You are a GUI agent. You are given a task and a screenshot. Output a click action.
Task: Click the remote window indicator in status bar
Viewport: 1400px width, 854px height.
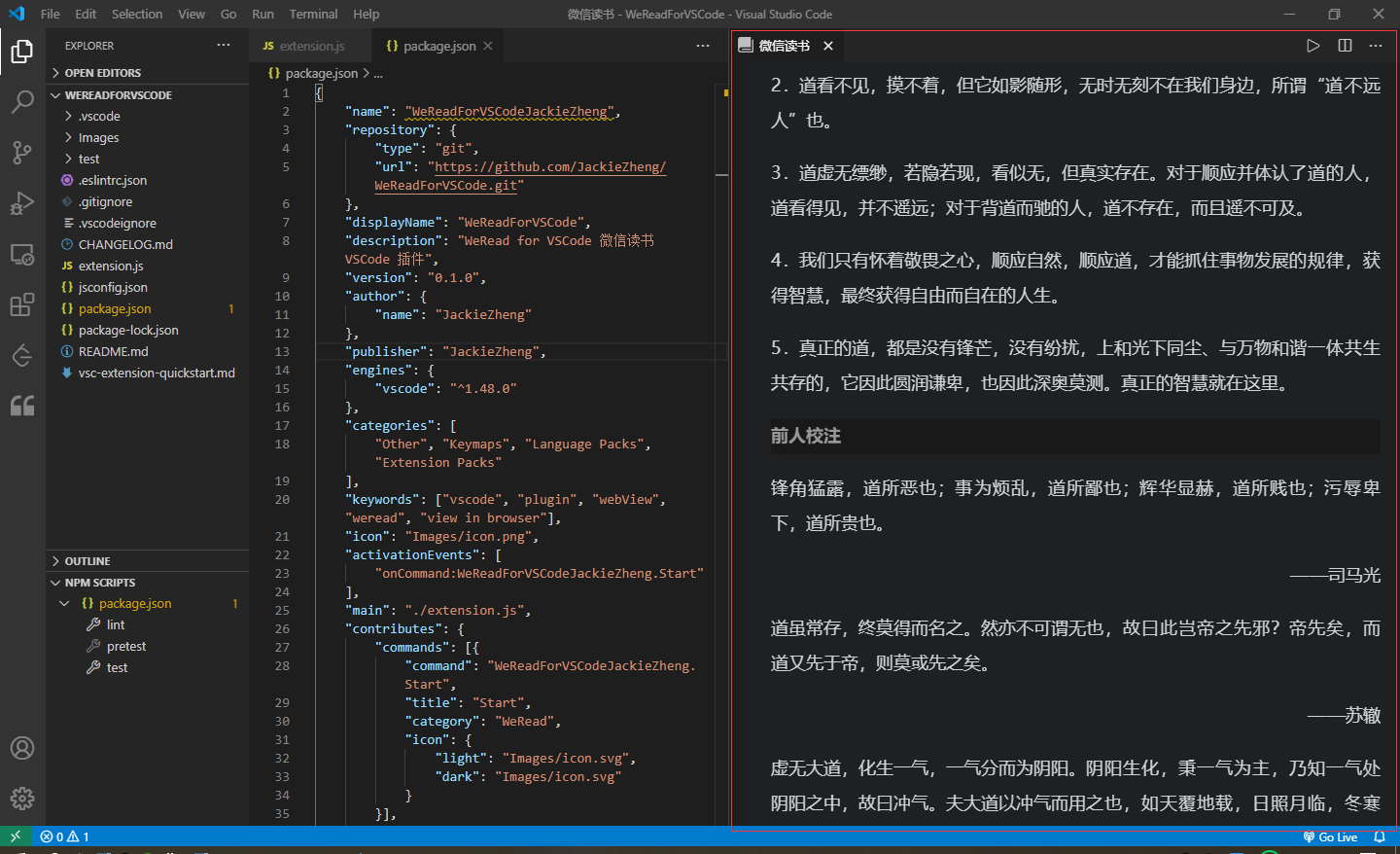pyautogui.click(x=16, y=836)
